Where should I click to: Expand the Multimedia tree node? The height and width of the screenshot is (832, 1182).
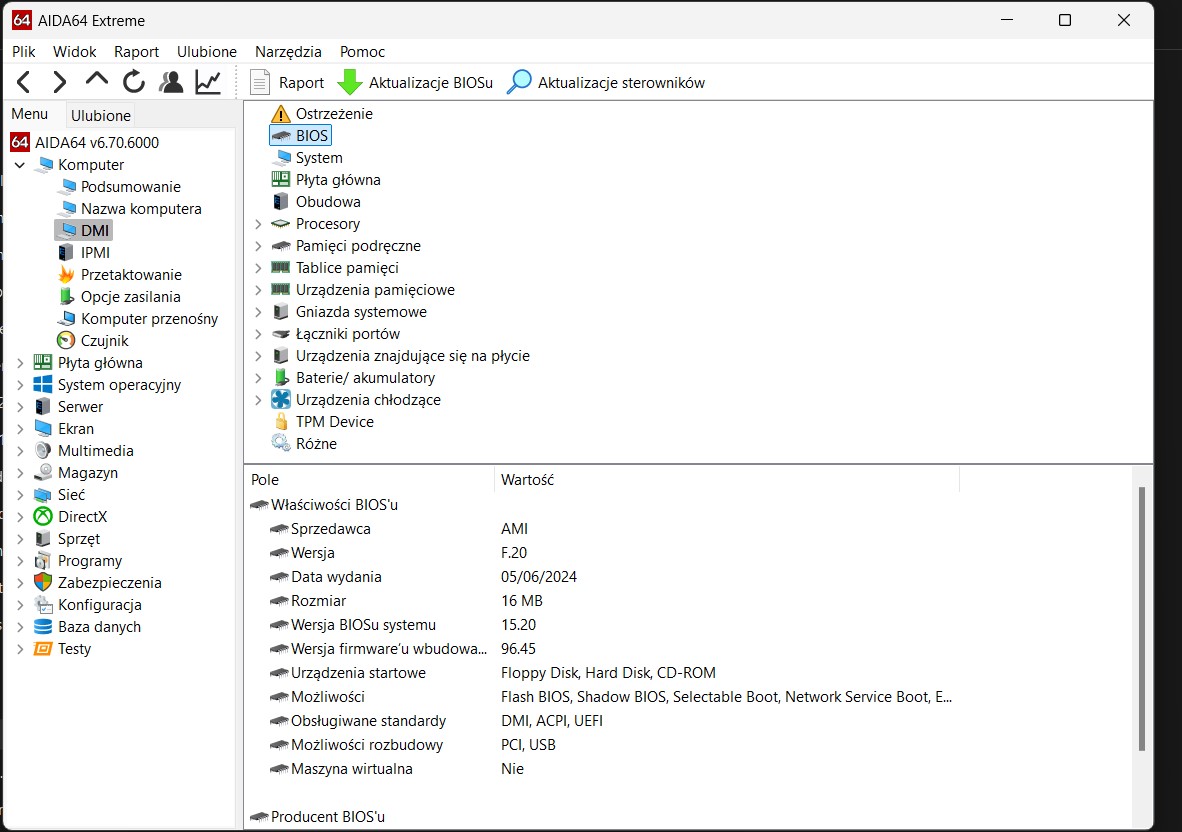(20, 451)
